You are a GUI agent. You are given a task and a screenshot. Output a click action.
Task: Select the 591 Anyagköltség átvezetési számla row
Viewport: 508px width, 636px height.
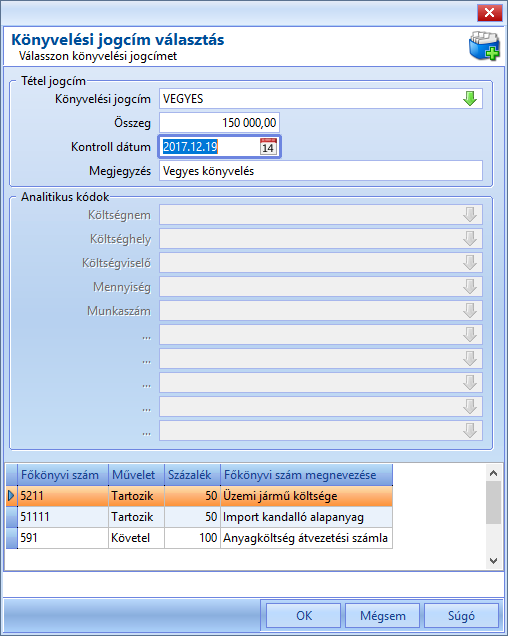[x=199, y=538]
